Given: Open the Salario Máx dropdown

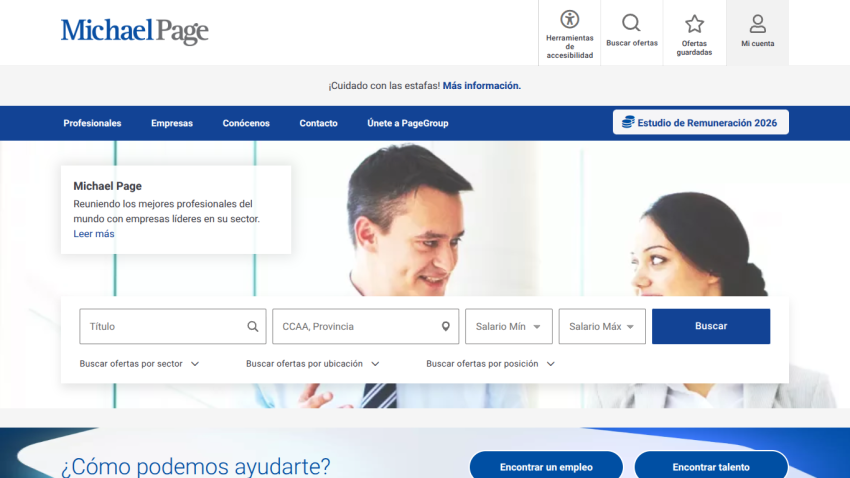Looking at the screenshot, I should pos(602,326).
